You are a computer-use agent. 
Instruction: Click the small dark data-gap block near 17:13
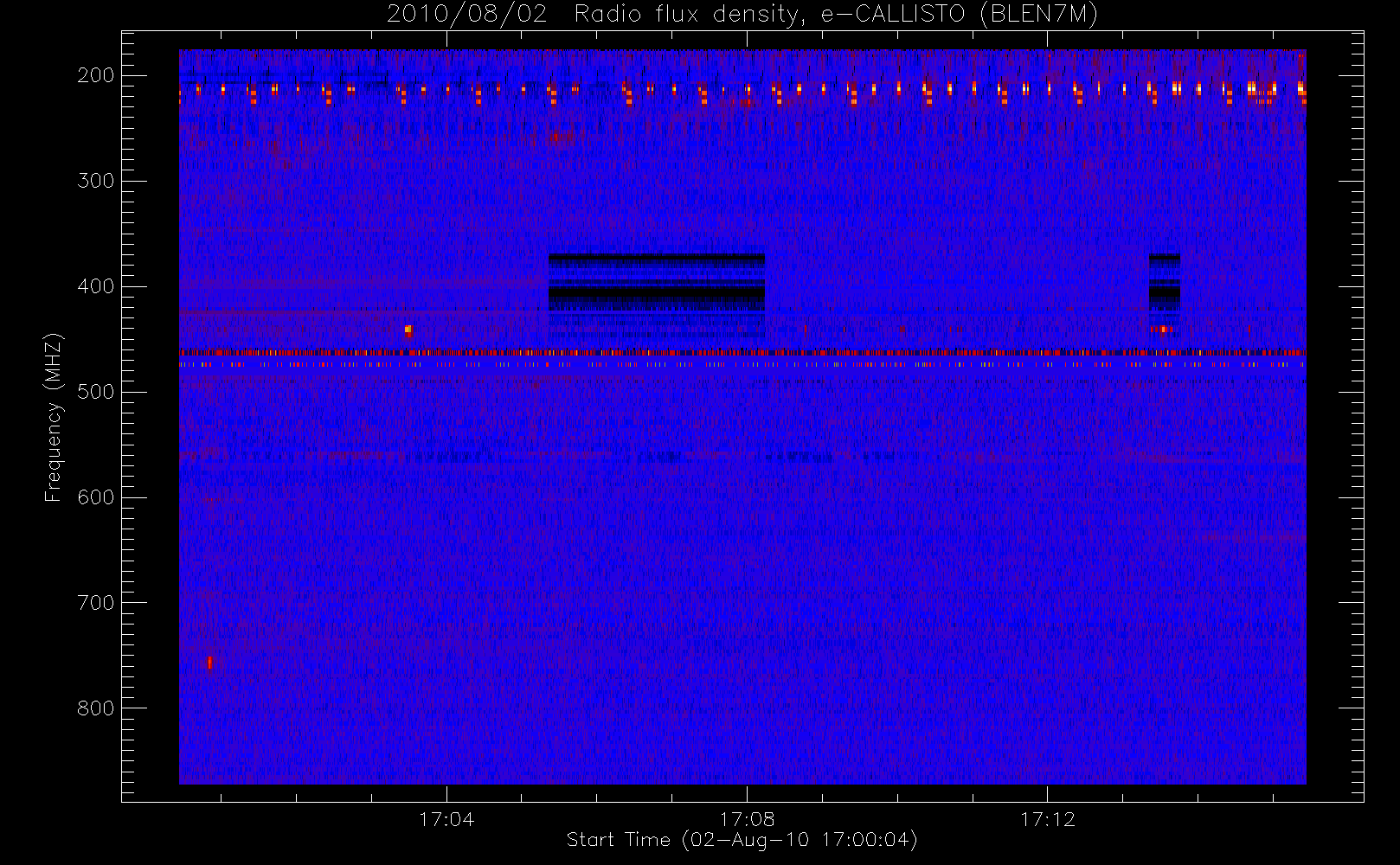click(1164, 283)
